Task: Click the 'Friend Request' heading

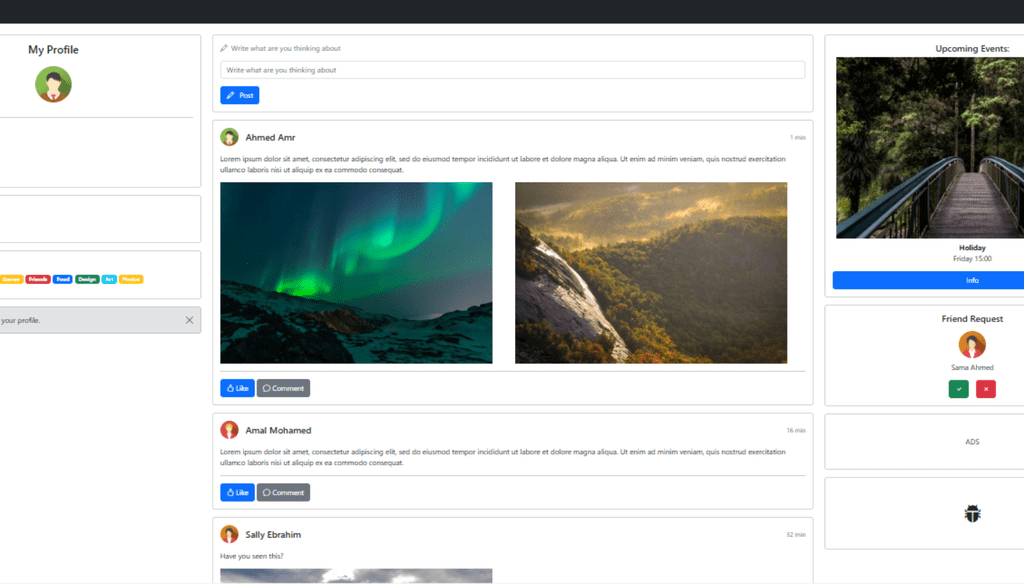Action: 972,319
